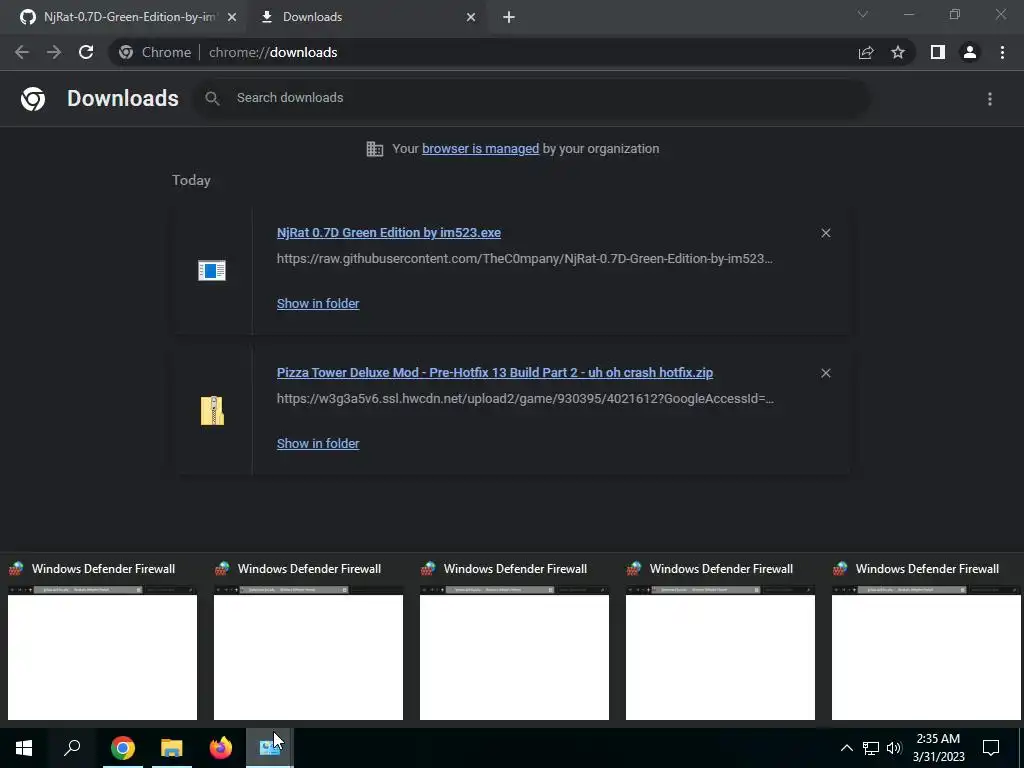Open the tab search chevron
This screenshot has height=768, width=1024.
863,14
